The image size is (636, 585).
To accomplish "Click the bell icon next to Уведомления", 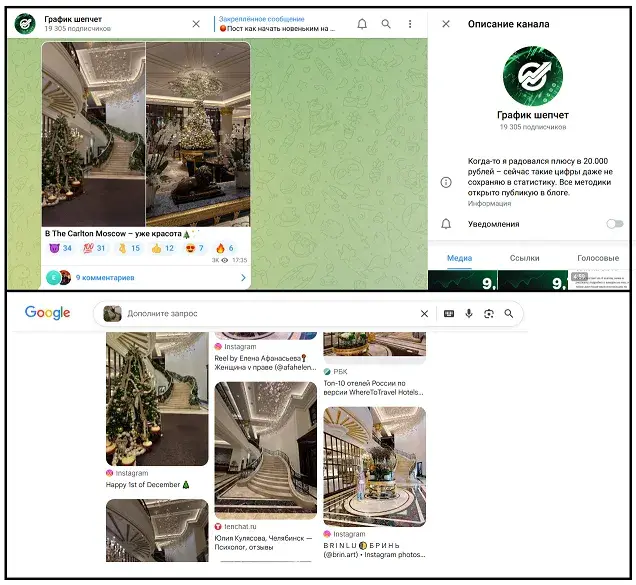I will click(x=446, y=224).
